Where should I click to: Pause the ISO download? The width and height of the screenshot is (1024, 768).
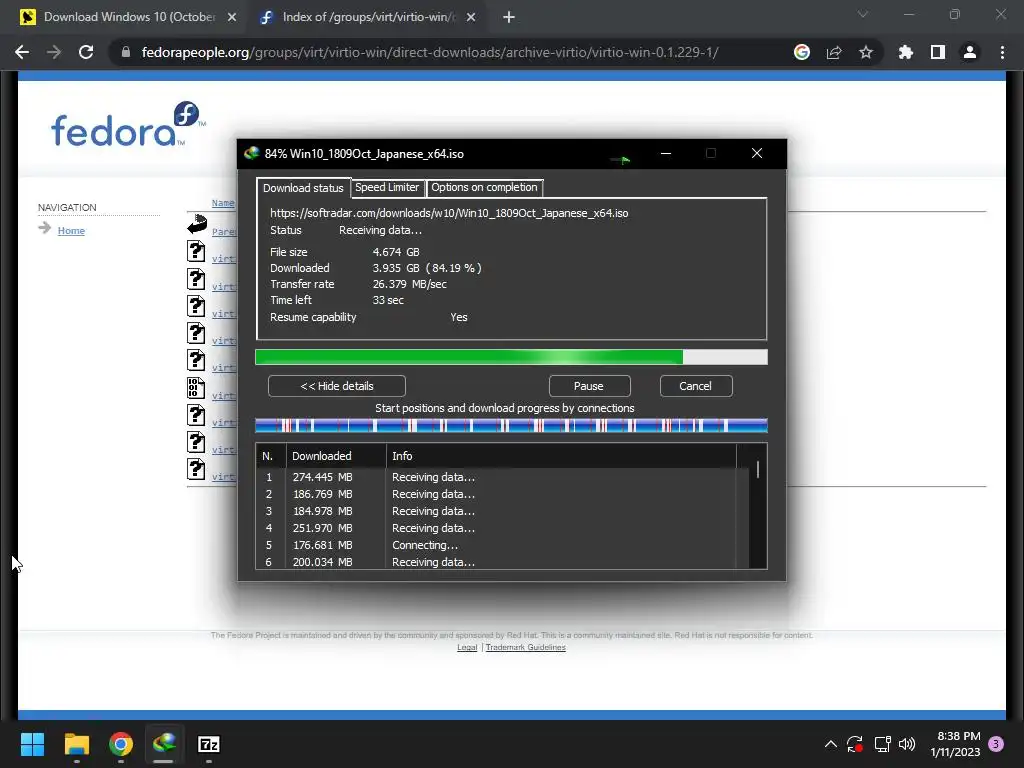tap(589, 386)
